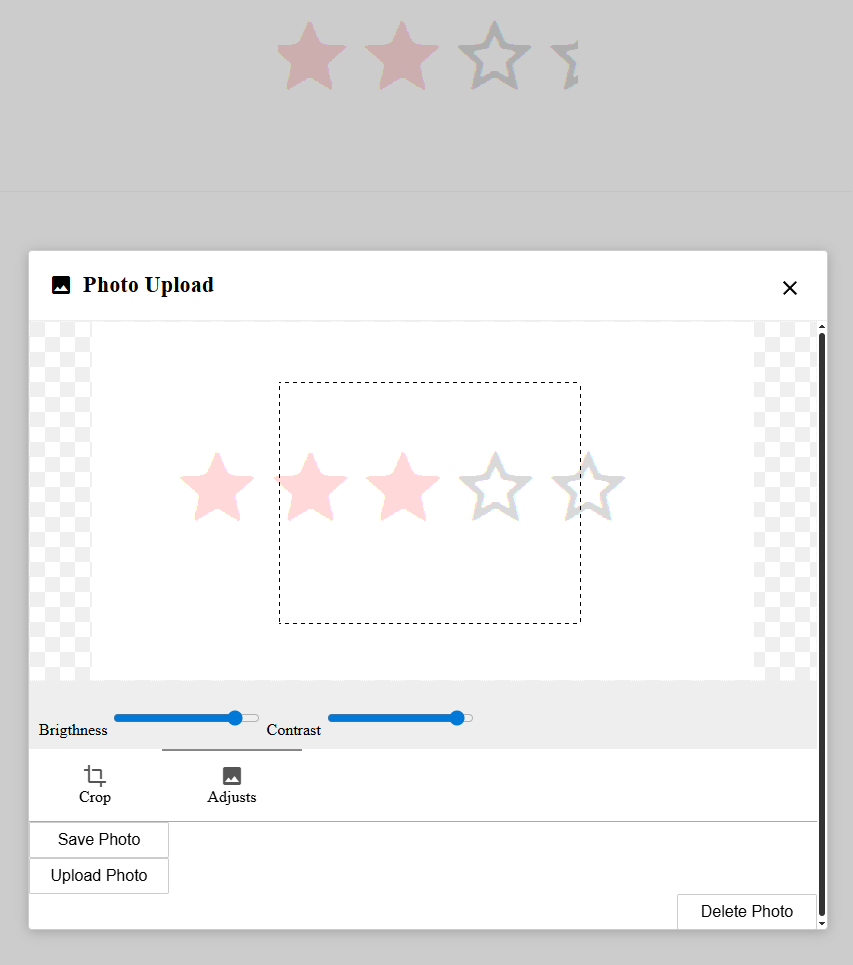This screenshot has height=965, width=853.
Task: Click the Adjusts picture icon
Action: [x=232, y=775]
